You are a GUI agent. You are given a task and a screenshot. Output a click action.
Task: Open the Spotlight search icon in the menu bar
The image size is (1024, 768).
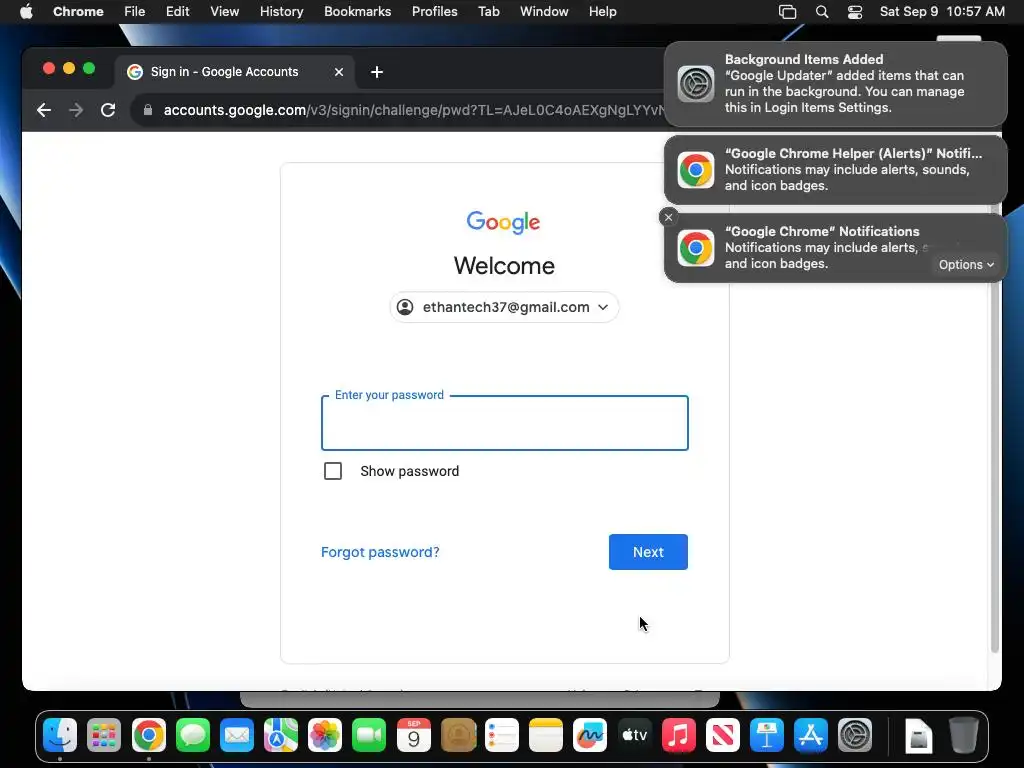(x=822, y=12)
